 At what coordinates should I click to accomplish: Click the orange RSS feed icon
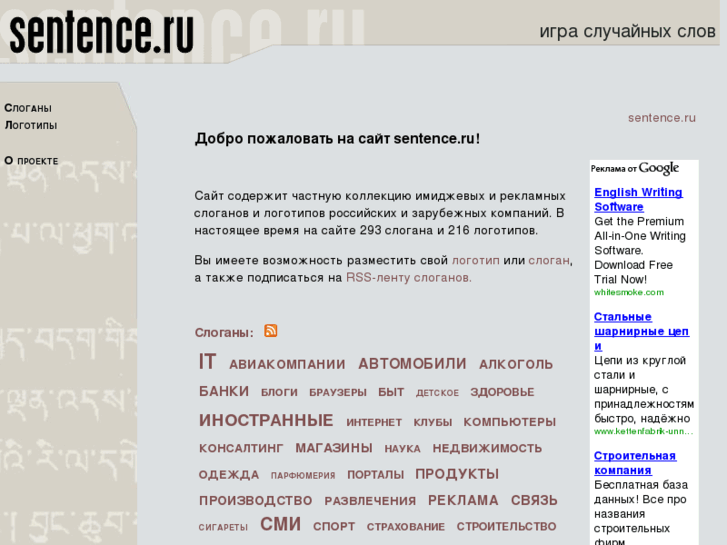pyautogui.click(x=271, y=331)
